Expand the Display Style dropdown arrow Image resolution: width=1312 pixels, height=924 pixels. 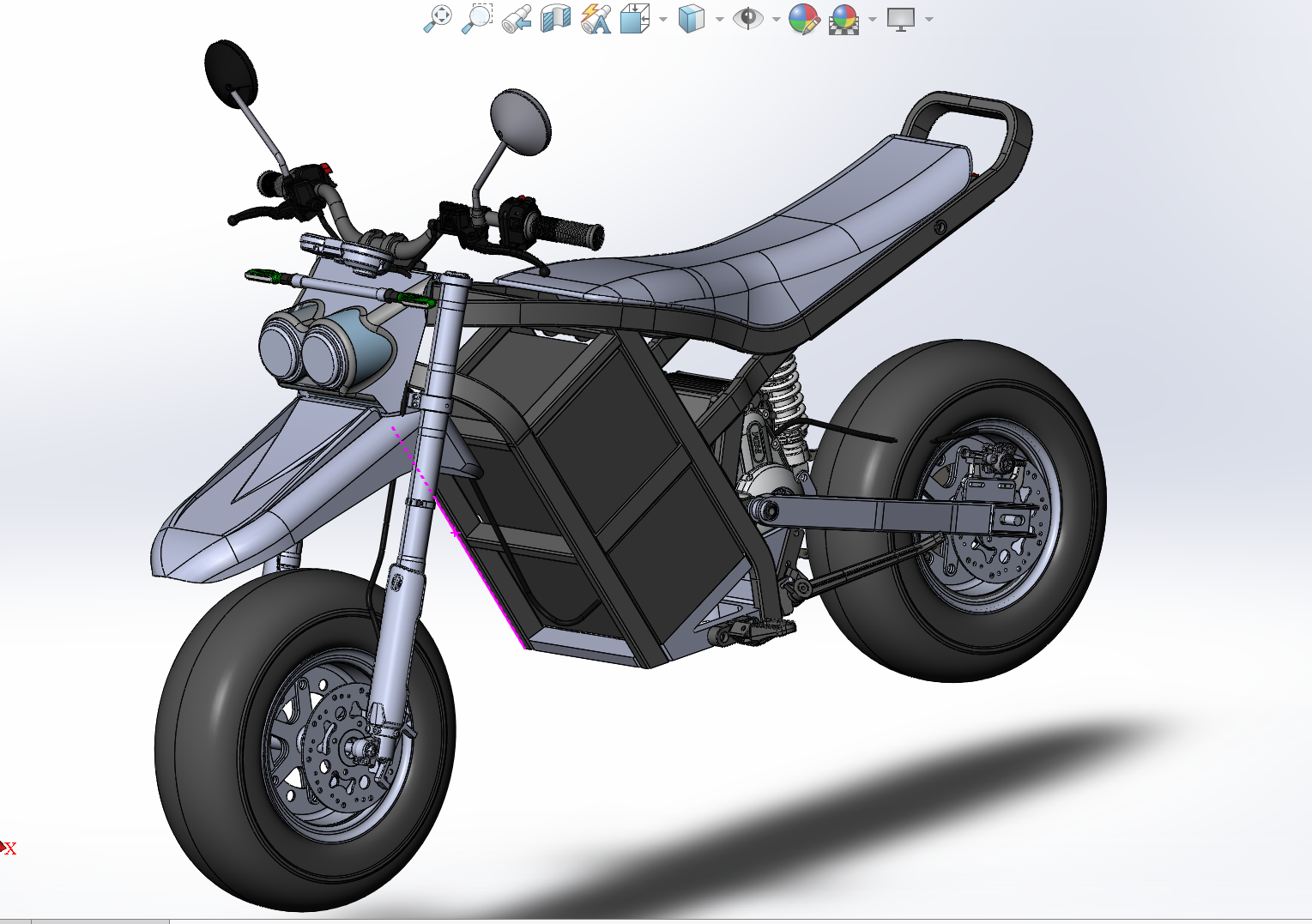coord(719,20)
